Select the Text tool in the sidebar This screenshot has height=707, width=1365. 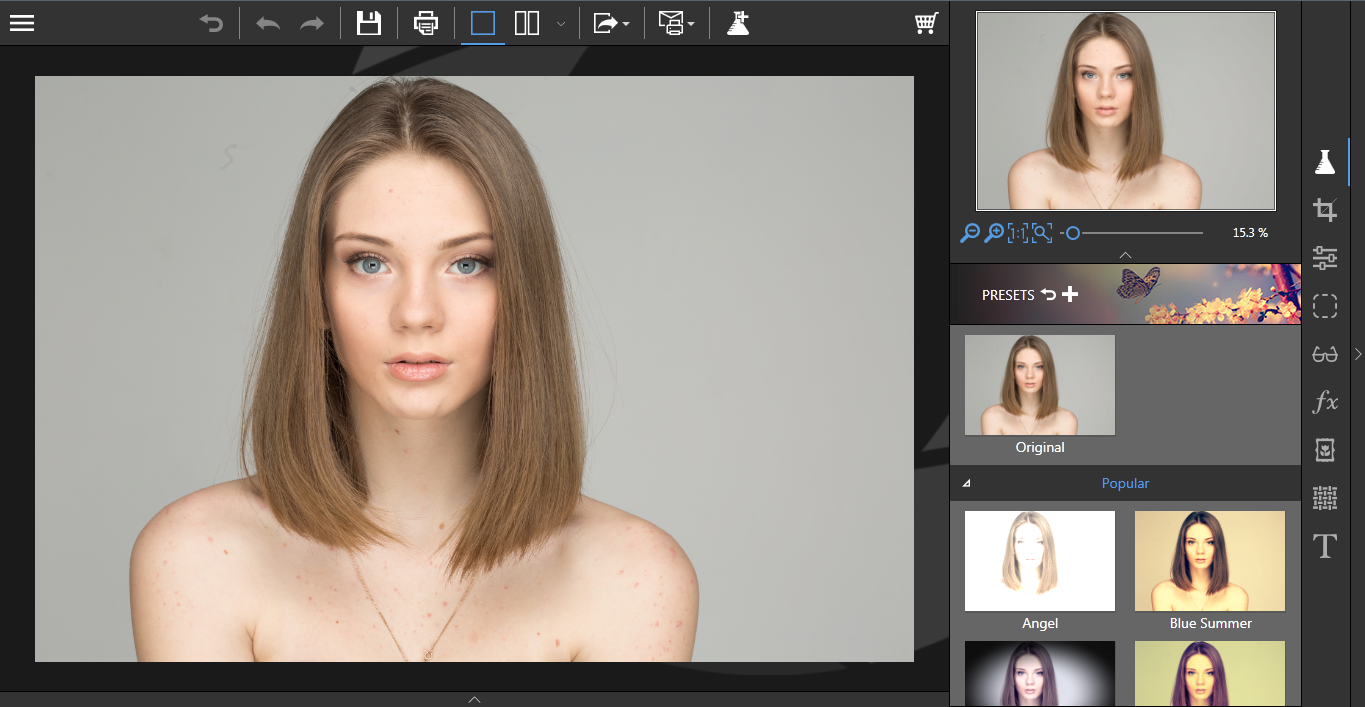tap(1325, 546)
